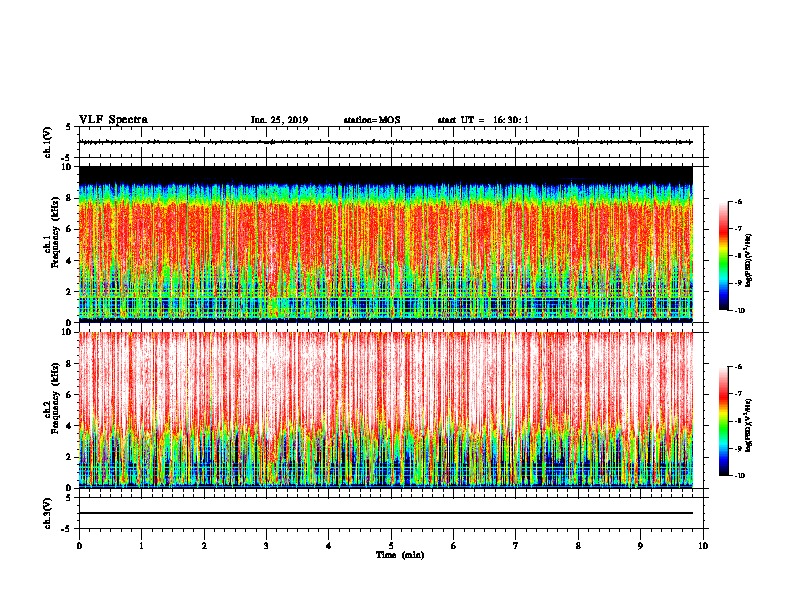
Task: Select the "start UT = 16:30:1" text
Action: point(483,120)
